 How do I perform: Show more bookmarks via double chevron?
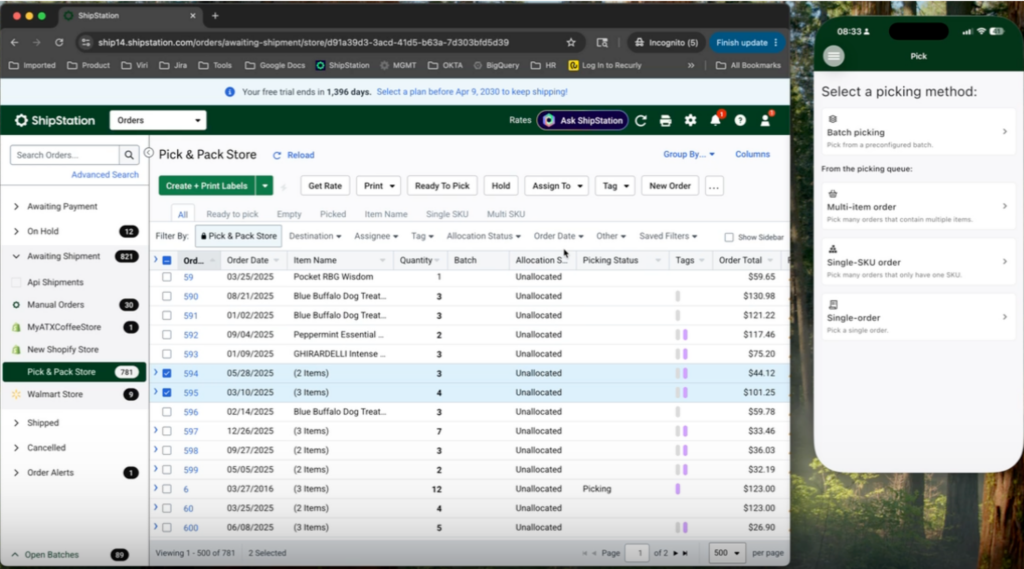pos(691,65)
